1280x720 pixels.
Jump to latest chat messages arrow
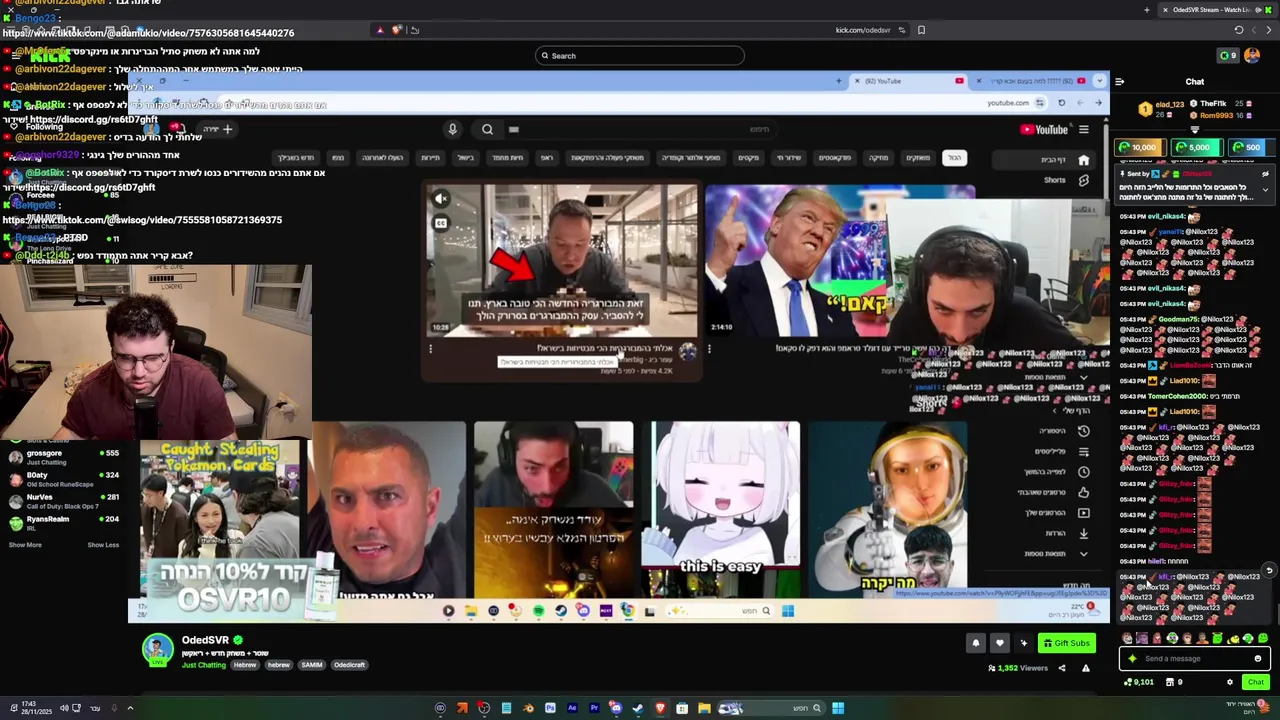(1269, 571)
